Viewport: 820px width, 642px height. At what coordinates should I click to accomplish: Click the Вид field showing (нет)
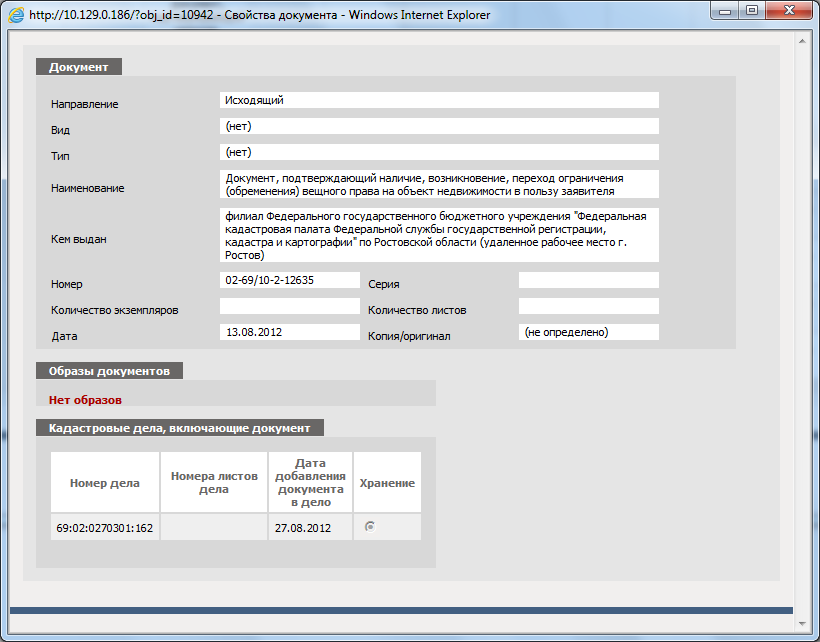click(x=439, y=126)
